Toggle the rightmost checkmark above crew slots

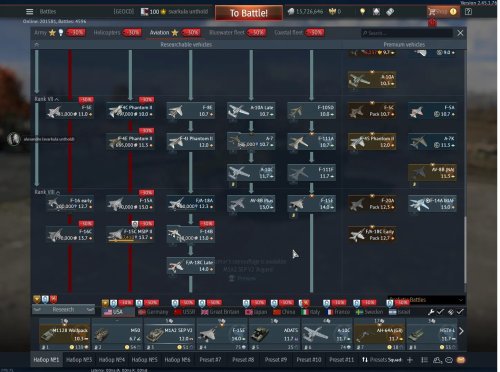click(x=460, y=312)
